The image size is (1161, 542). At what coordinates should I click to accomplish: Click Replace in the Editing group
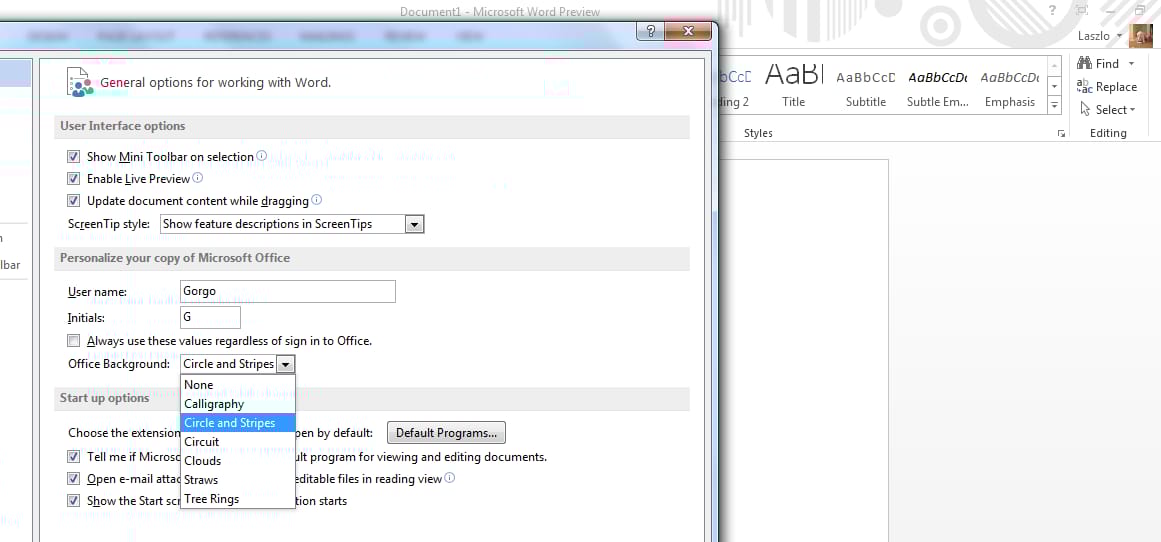tap(1107, 87)
